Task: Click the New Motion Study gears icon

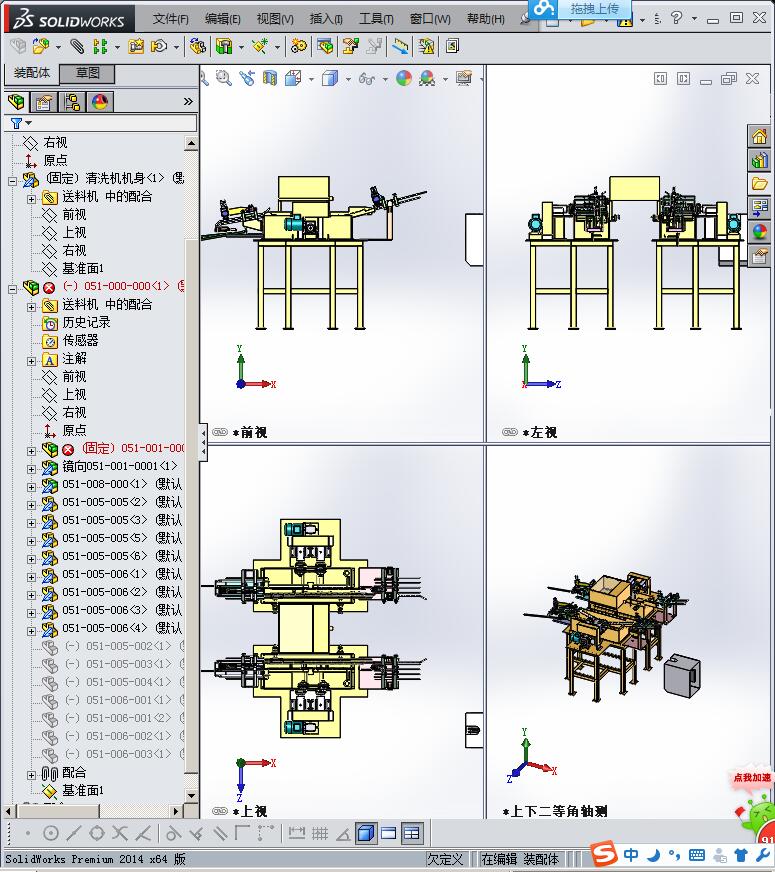Action: [x=299, y=46]
